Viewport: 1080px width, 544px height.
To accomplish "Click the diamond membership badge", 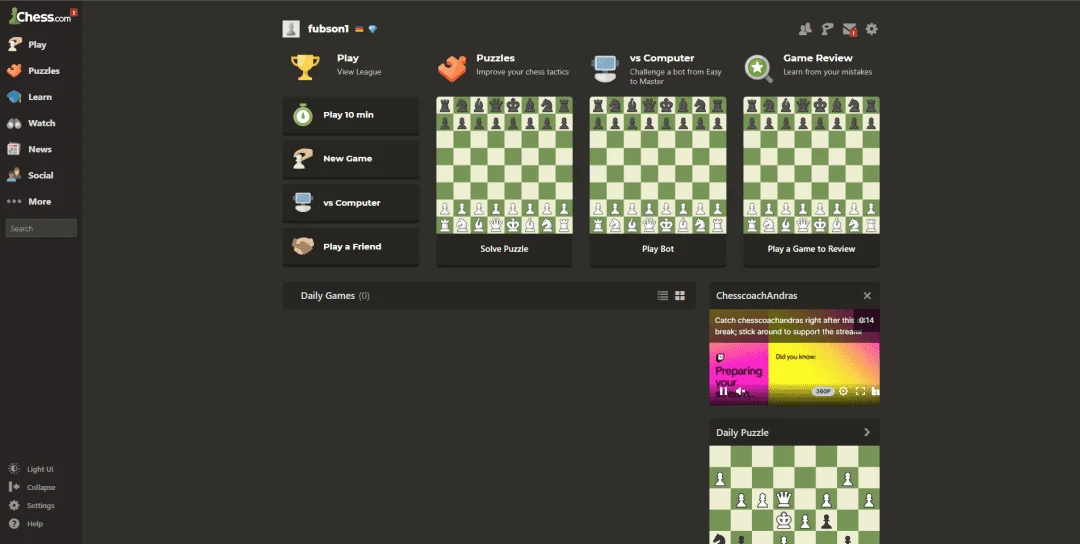I will (x=373, y=29).
